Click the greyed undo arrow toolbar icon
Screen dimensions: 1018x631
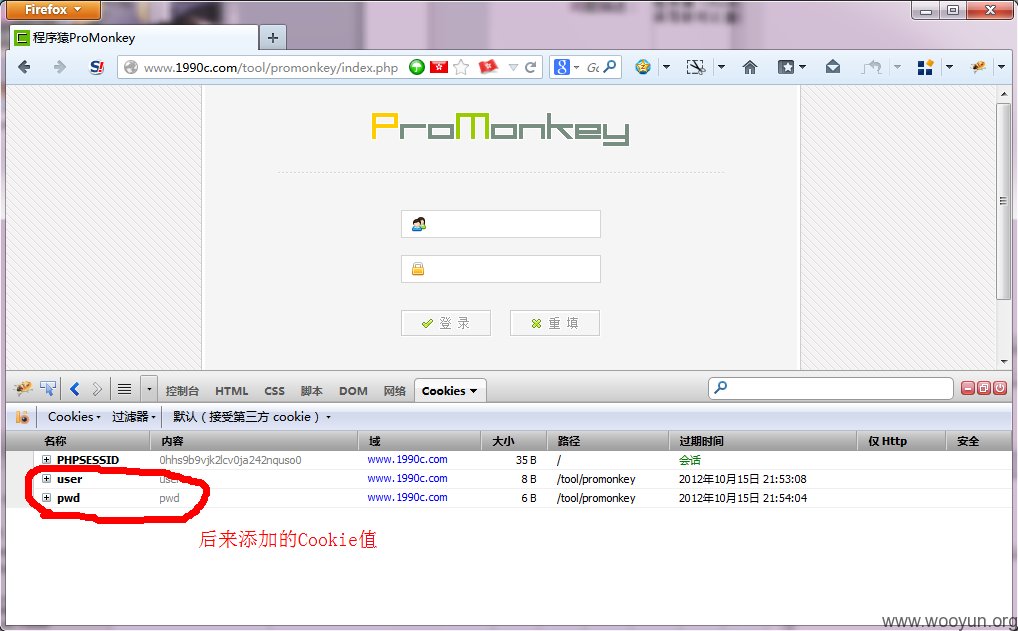871,67
